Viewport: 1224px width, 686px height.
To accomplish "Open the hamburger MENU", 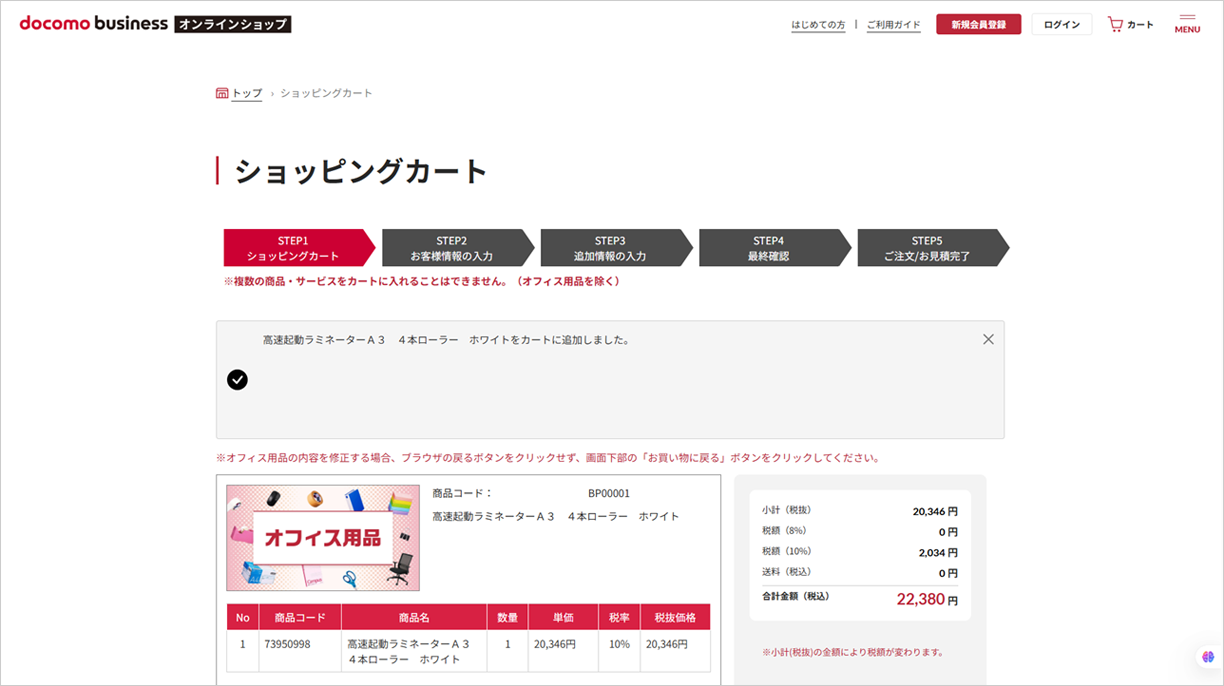I will [x=1187, y=24].
